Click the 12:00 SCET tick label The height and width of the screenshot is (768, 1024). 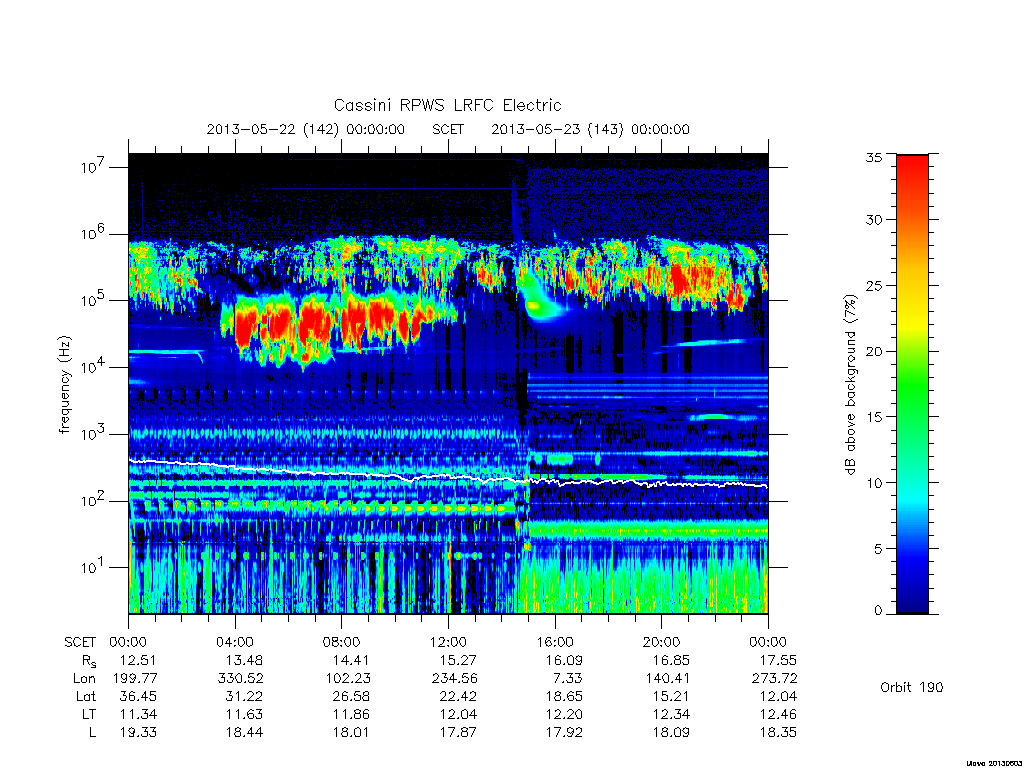pyautogui.click(x=449, y=642)
